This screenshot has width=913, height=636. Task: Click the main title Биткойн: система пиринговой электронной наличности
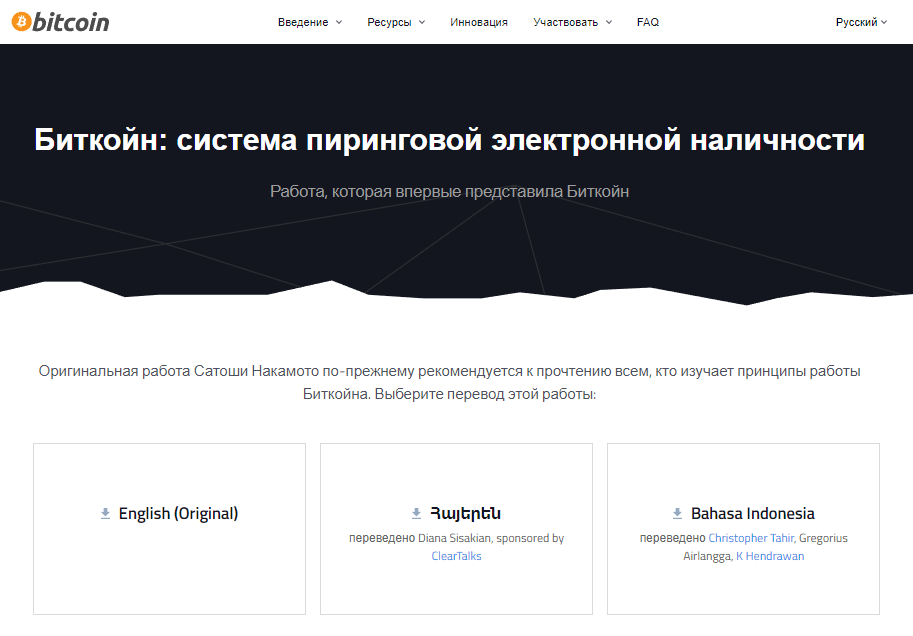click(449, 140)
